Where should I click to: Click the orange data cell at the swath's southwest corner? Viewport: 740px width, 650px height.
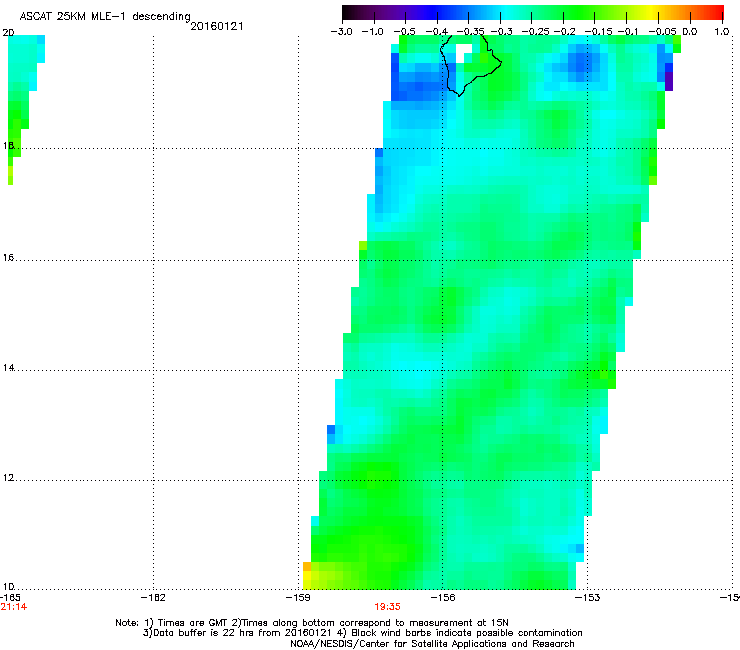(307, 566)
